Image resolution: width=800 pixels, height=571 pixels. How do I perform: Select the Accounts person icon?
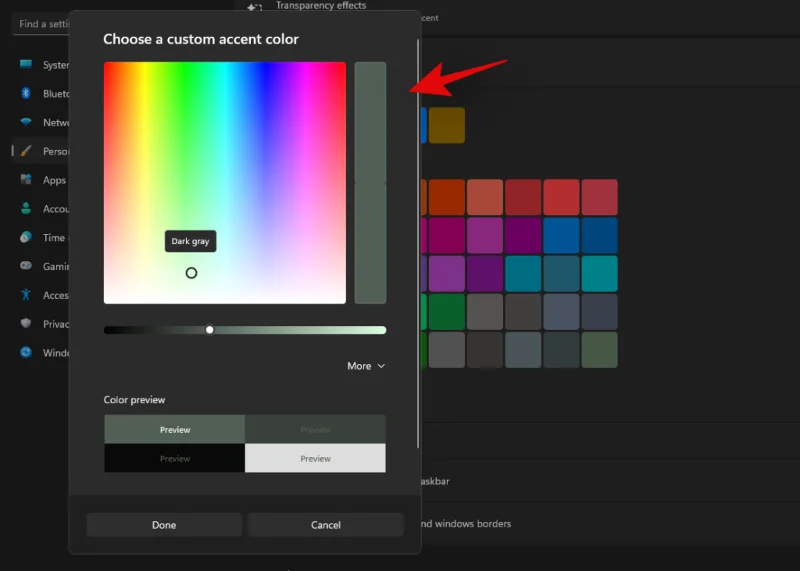point(26,209)
